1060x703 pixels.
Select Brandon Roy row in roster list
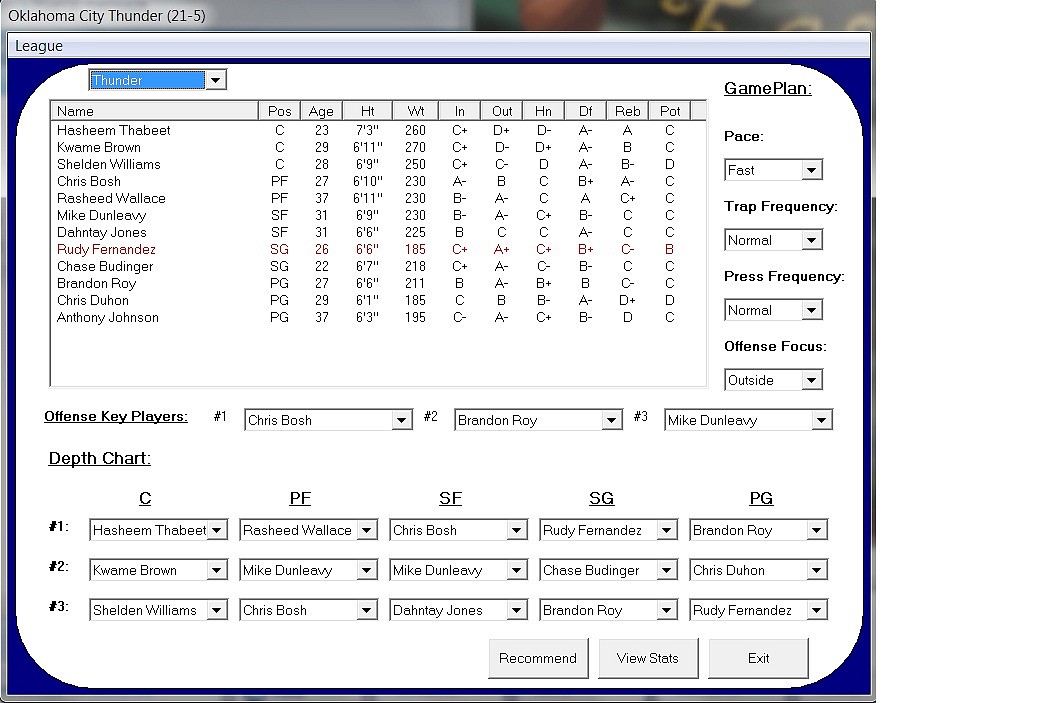tap(379, 283)
